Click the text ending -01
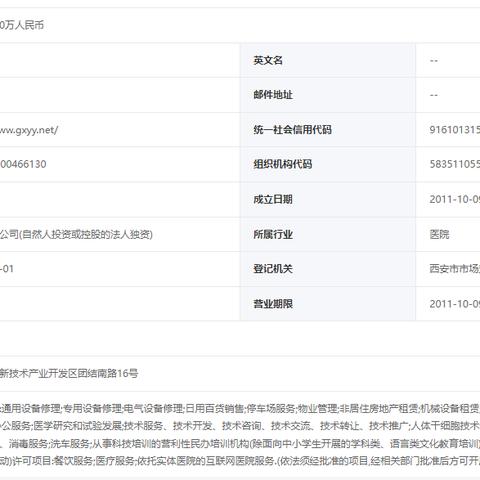Screen dimensions: 480x480 [7, 269]
